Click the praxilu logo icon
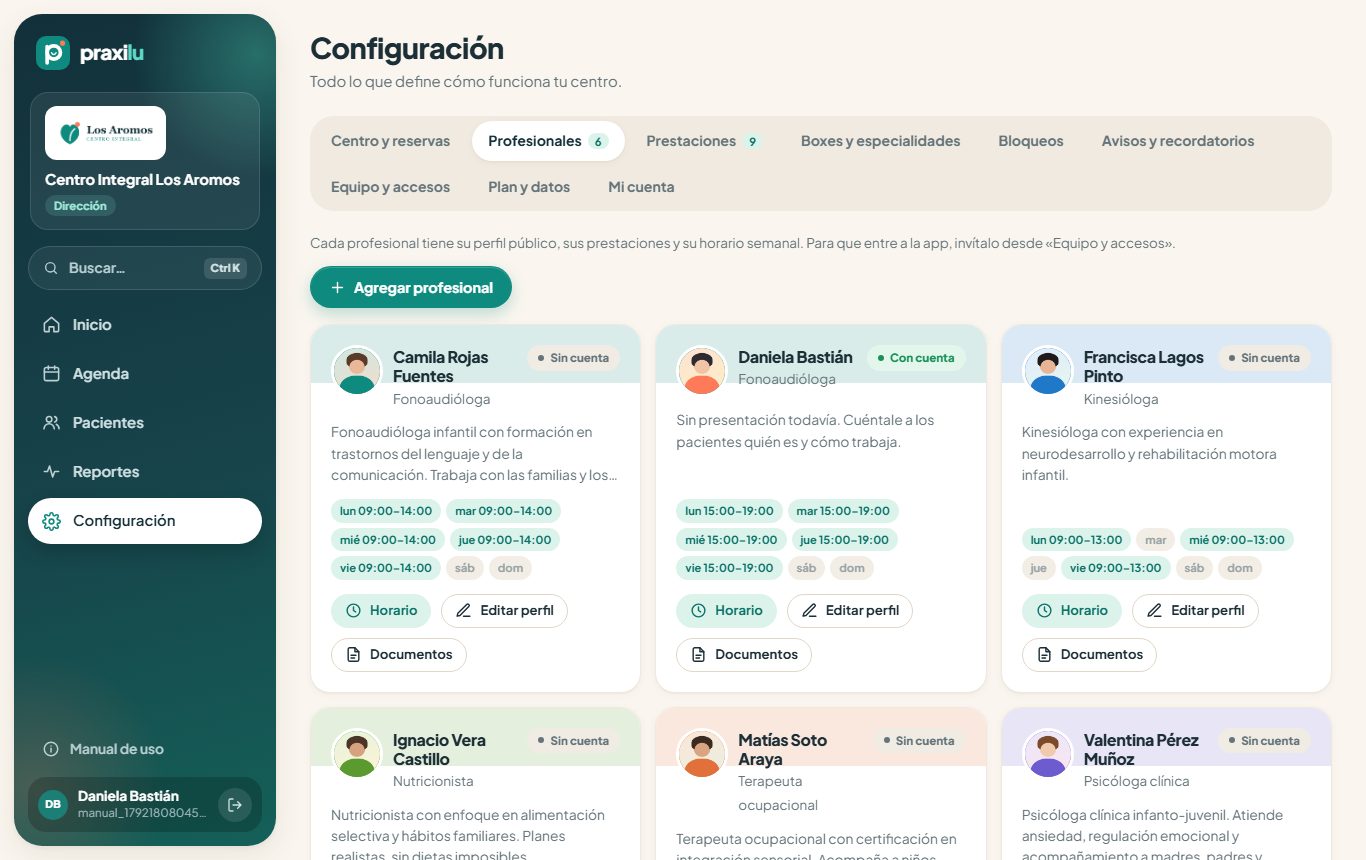Screen dimensions: 1366x860 pyautogui.click(x=53, y=53)
